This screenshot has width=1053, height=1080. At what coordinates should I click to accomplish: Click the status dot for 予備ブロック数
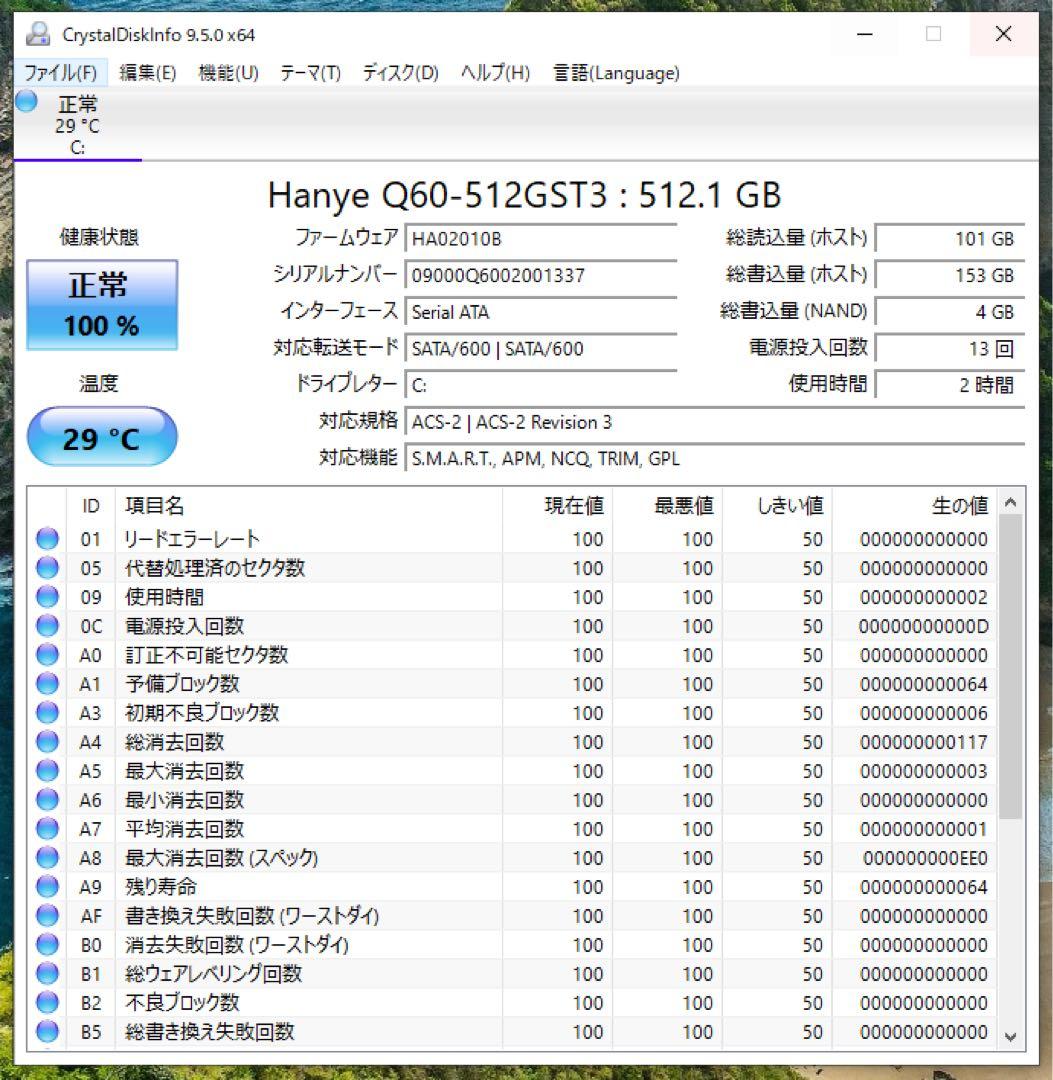coord(45,684)
